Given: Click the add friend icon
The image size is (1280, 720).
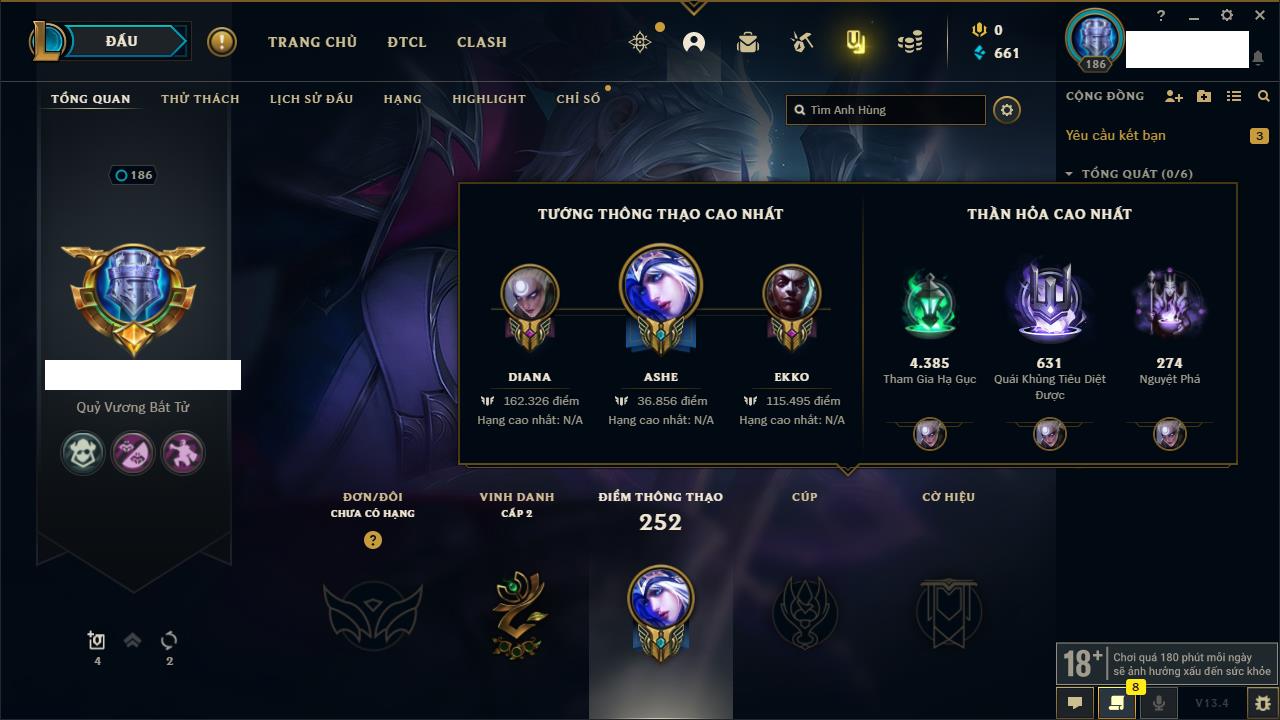Looking at the screenshot, I should pyautogui.click(x=1174, y=96).
